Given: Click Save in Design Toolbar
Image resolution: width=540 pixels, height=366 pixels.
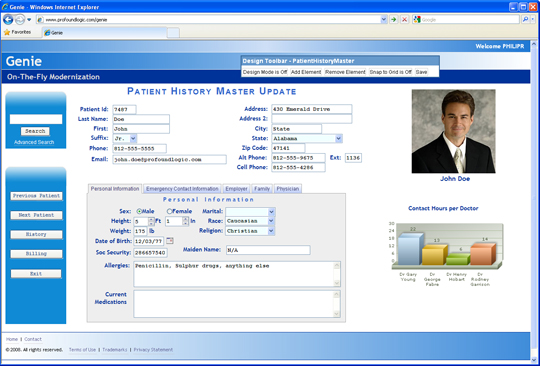Looking at the screenshot, I should point(421,72).
